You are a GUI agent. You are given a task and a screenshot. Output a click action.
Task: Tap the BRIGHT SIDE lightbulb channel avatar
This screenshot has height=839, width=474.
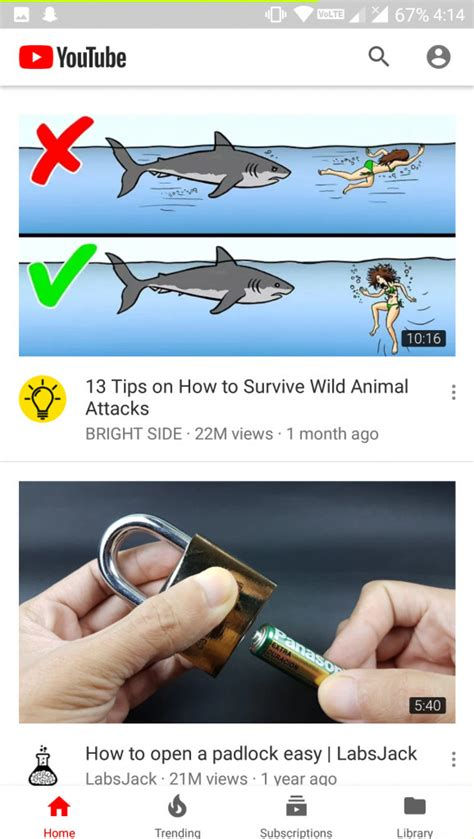click(x=42, y=399)
